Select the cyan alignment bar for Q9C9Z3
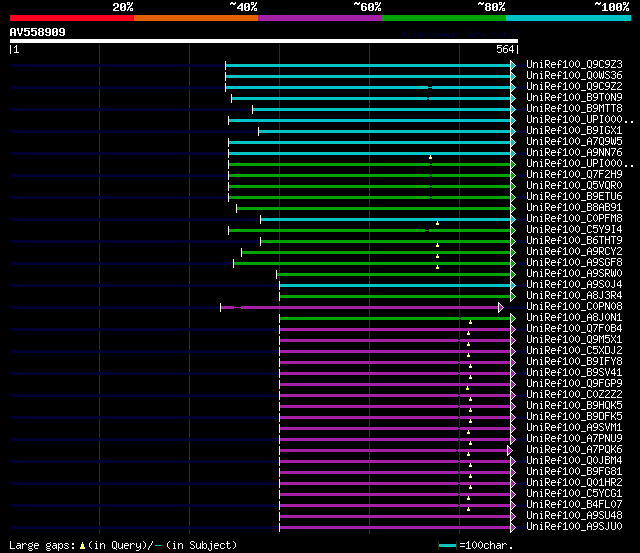Screen dimensions: 640x553 click(368, 65)
